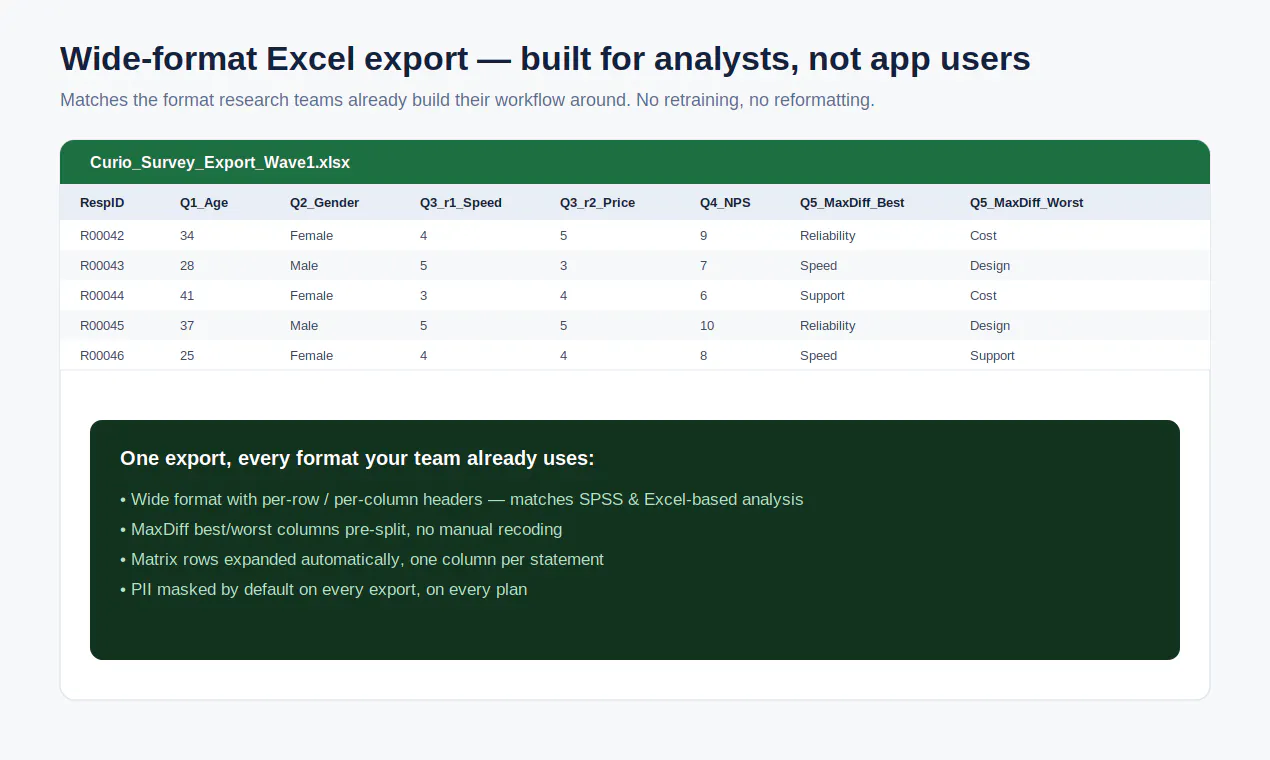This screenshot has width=1270, height=760.
Task: Click respondent ID cell R00043
Action: [x=102, y=265]
